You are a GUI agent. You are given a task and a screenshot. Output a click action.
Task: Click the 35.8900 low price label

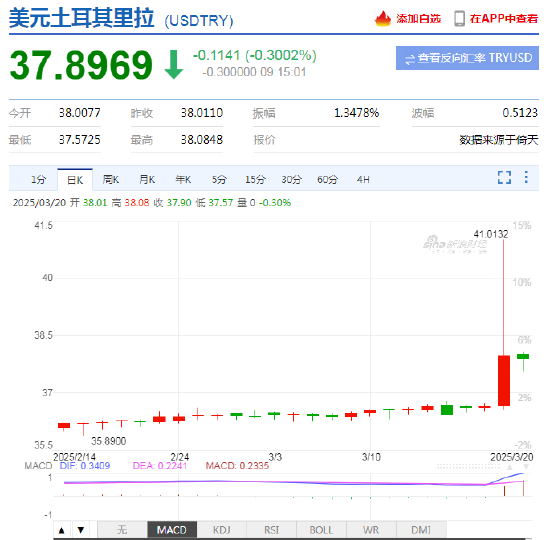pyautogui.click(x=109, y=441)
